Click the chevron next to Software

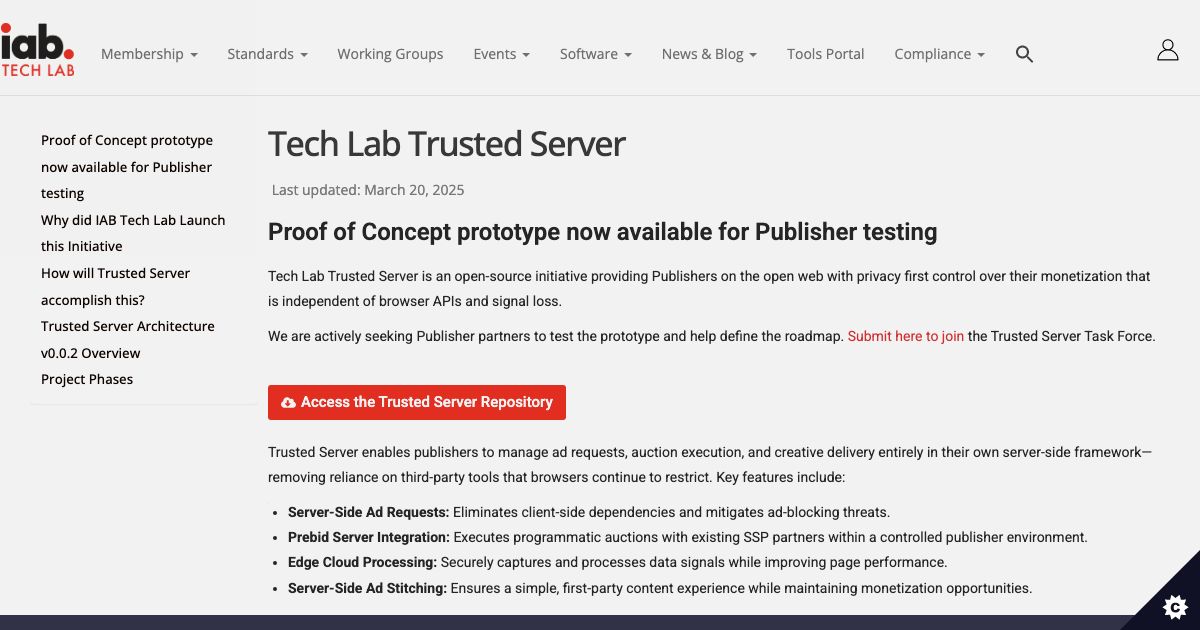(x=628, y=55)
